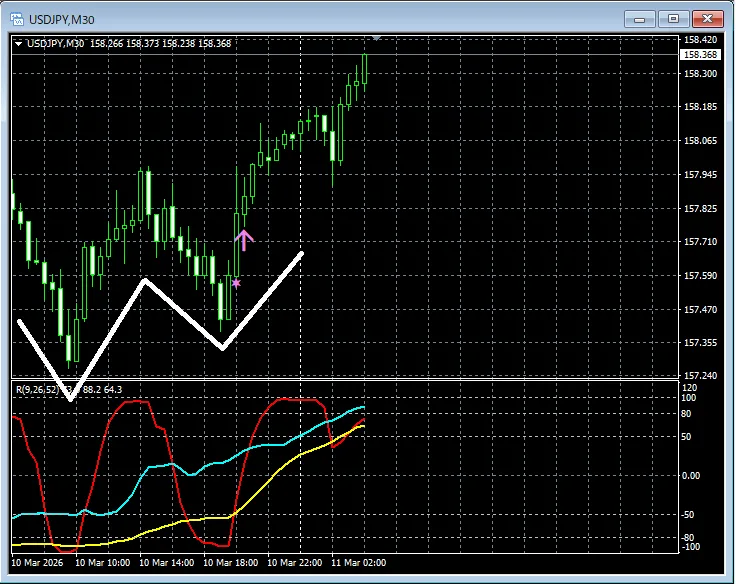Click the gray chart shift triangle marker
The image size is (736, 584).
click(x=376, y=37)
